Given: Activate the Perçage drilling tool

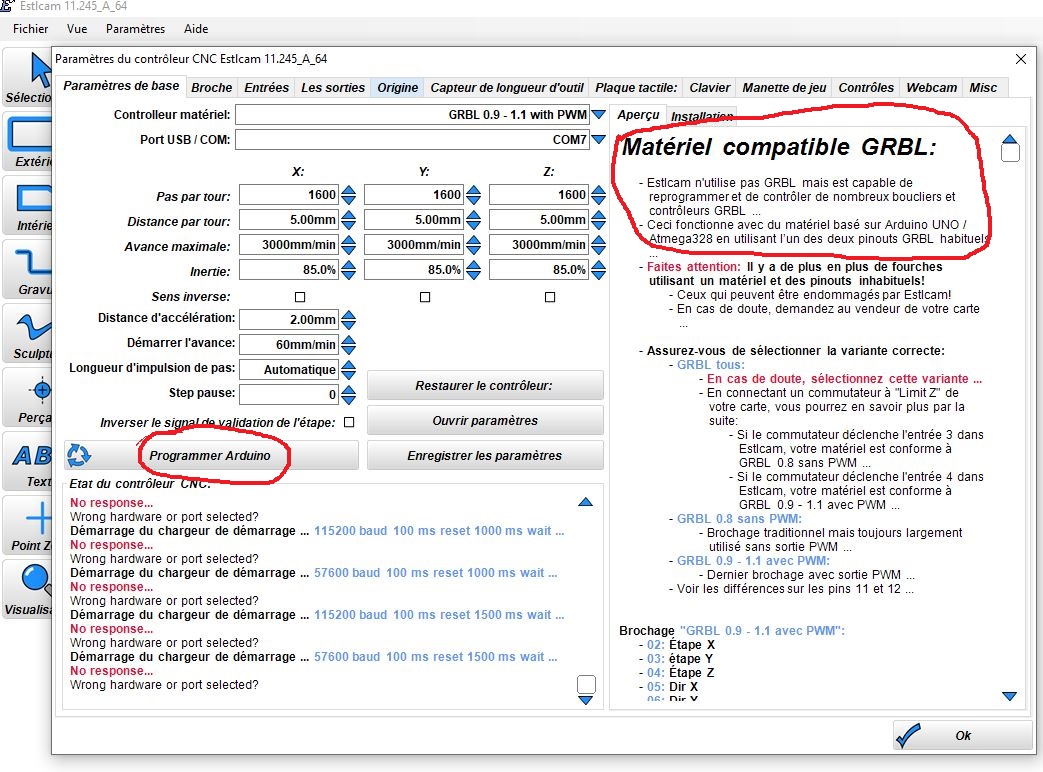Looking at the screenshot, I should coord(28,398).
